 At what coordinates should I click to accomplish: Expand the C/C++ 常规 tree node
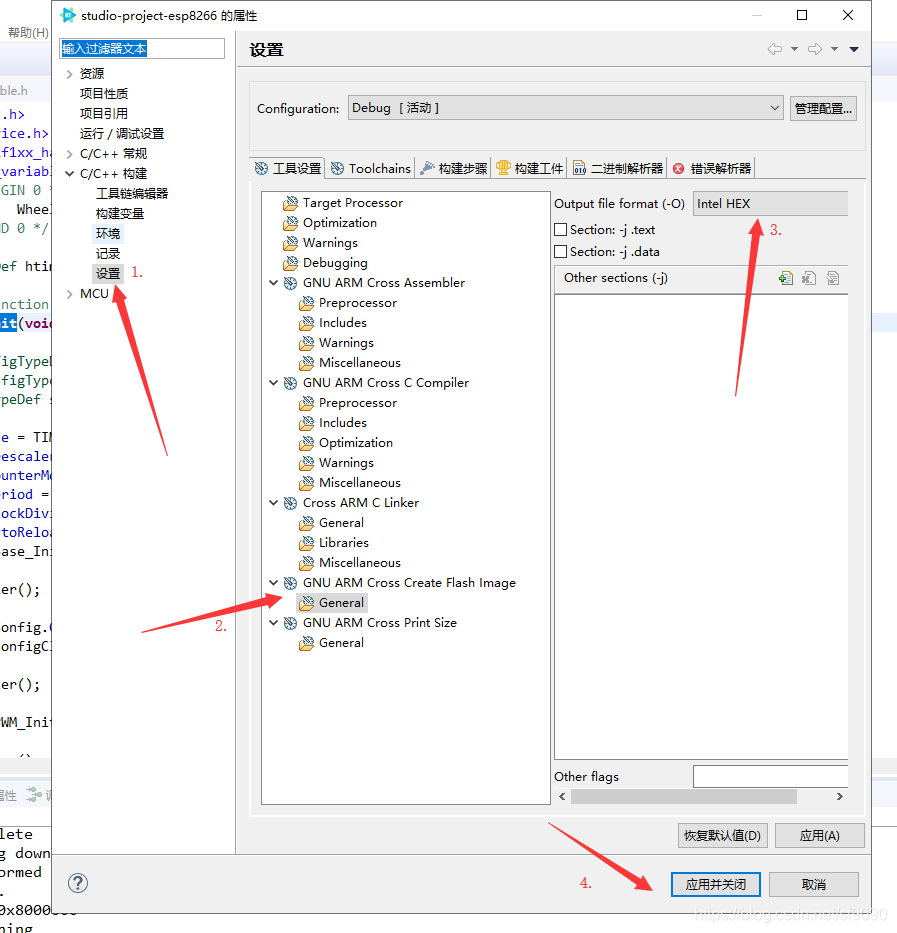click(70, 154)
